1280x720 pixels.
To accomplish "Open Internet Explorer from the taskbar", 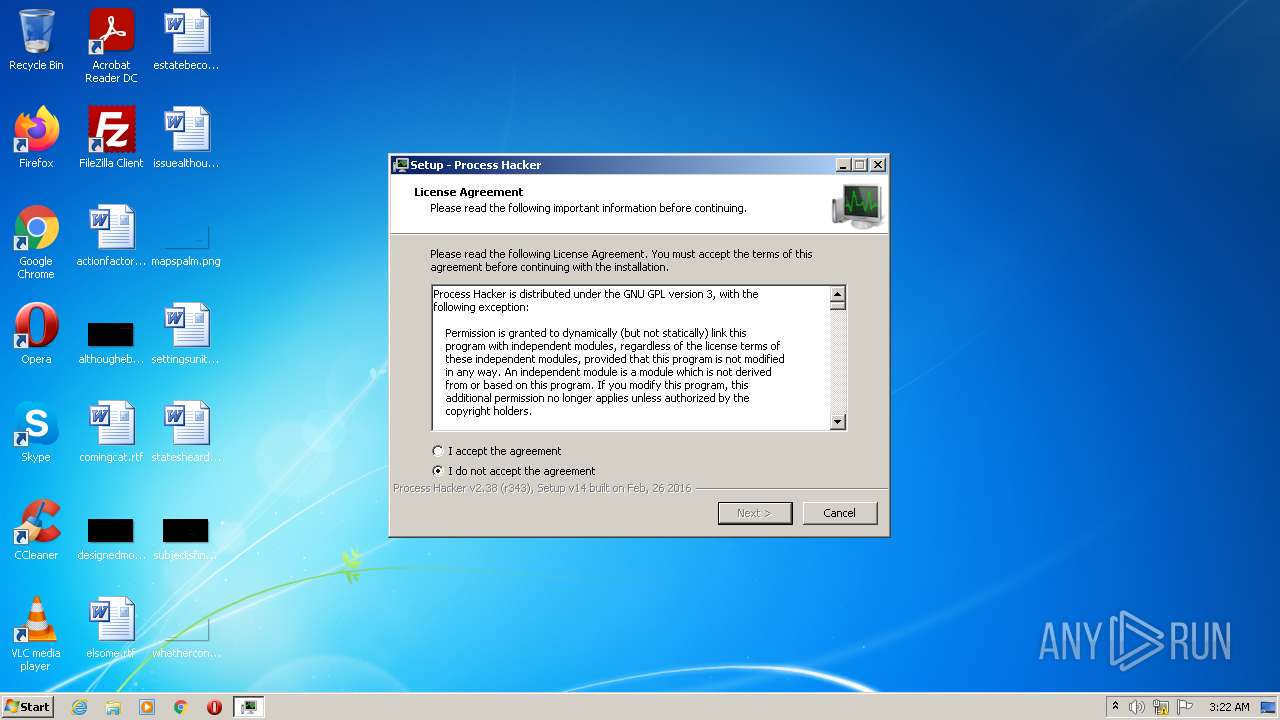I will [80, 707].
